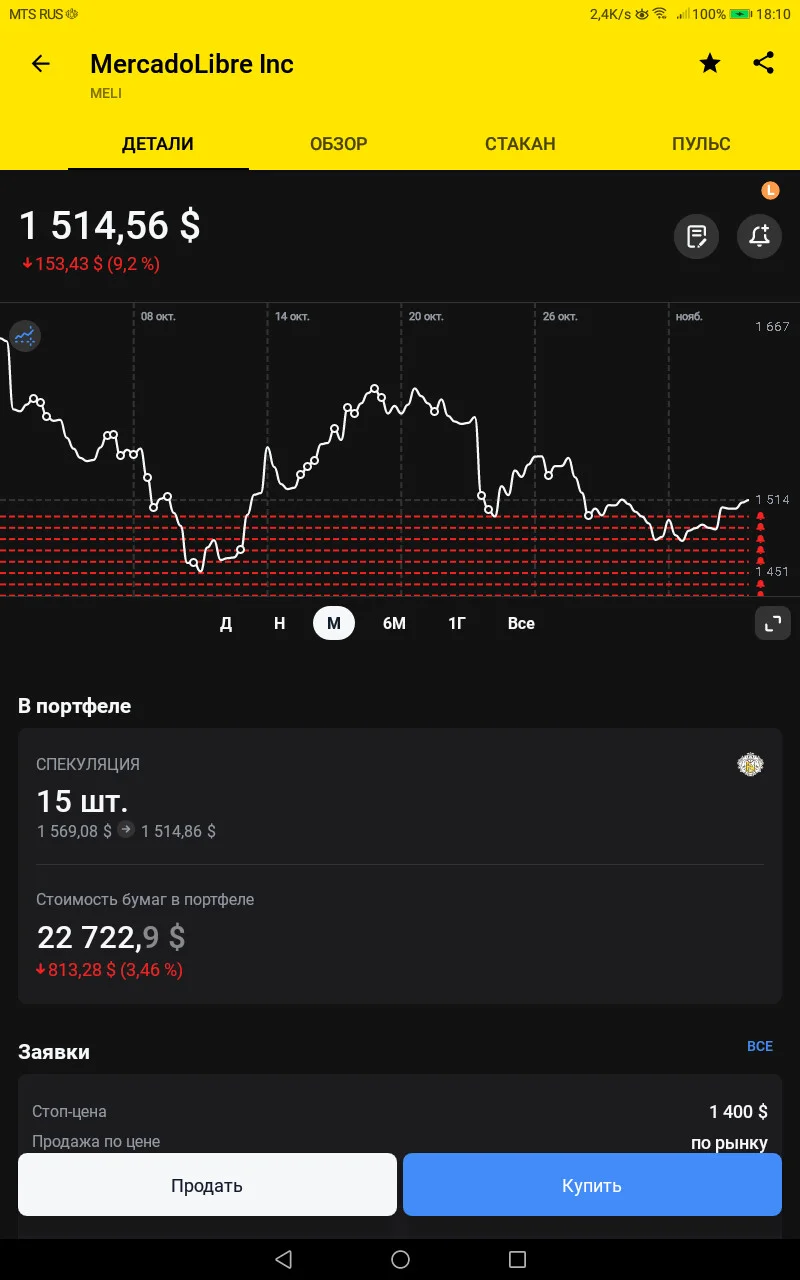
Task: Tap the top red alert bell by 1 514
Action: tap(760, 517)
